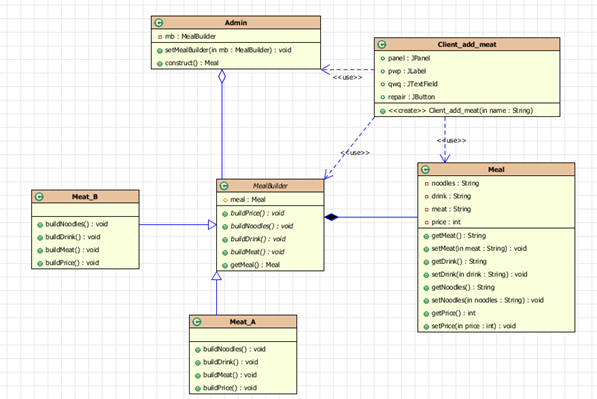Select buildMeat() : void in Meat_A
Viewport: 597px width, 399px height.
(x=230, y=375)
